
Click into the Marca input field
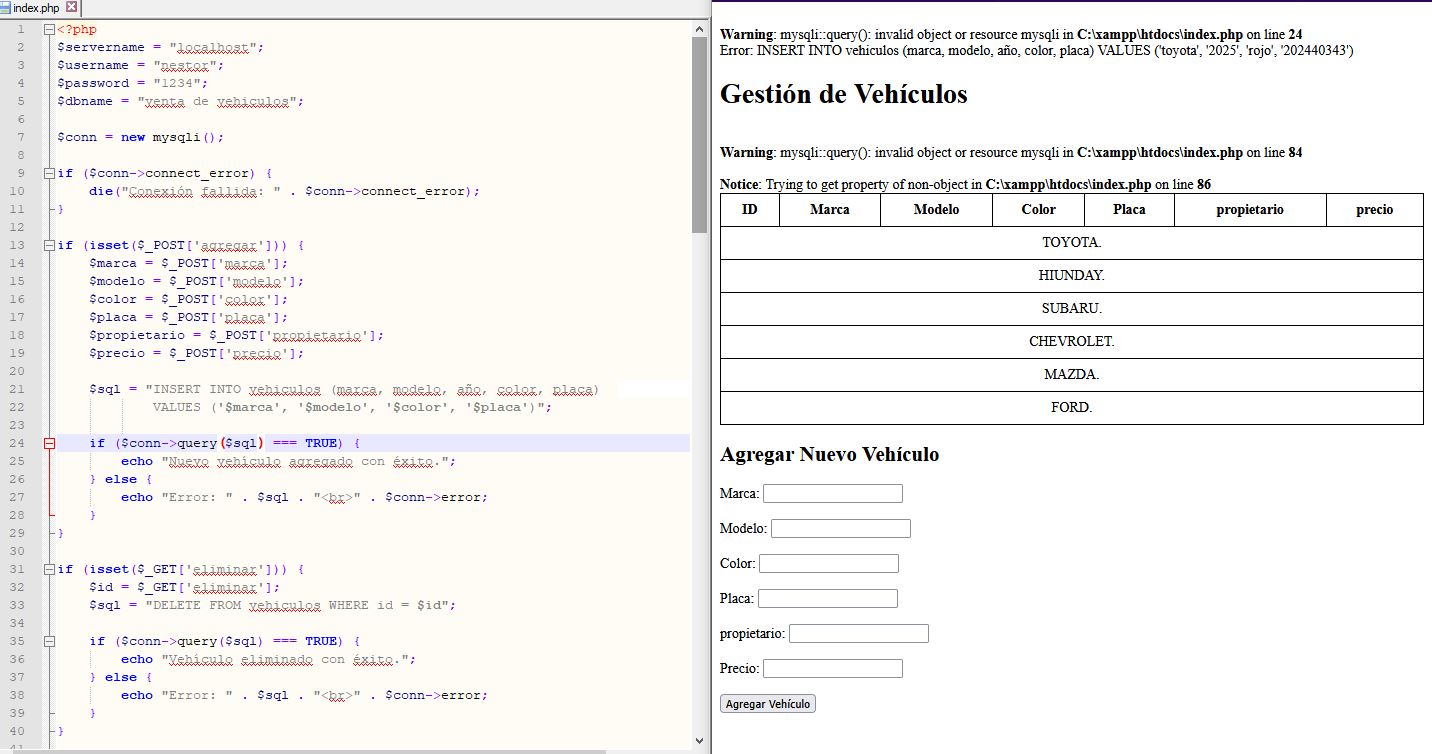coord(832,494)
